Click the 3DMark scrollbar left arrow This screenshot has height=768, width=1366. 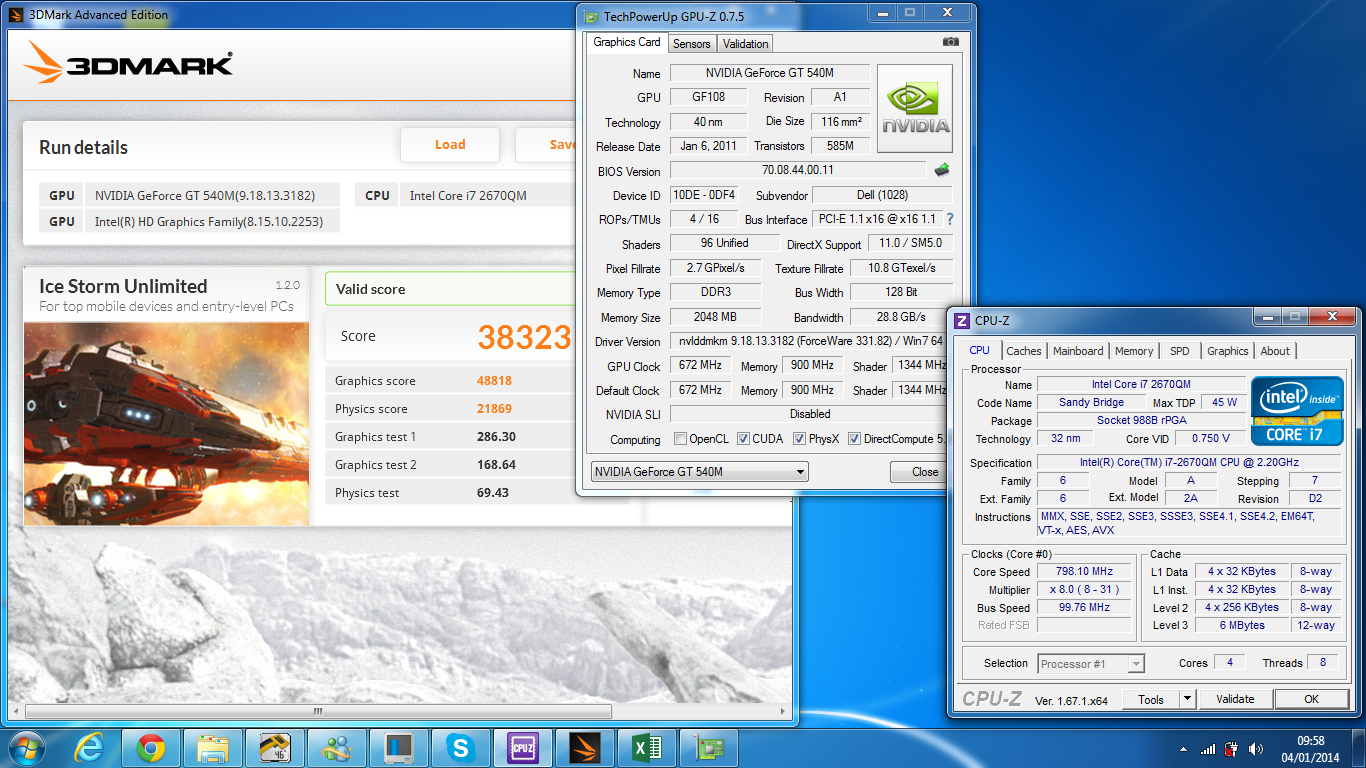[x=17, y=712]
